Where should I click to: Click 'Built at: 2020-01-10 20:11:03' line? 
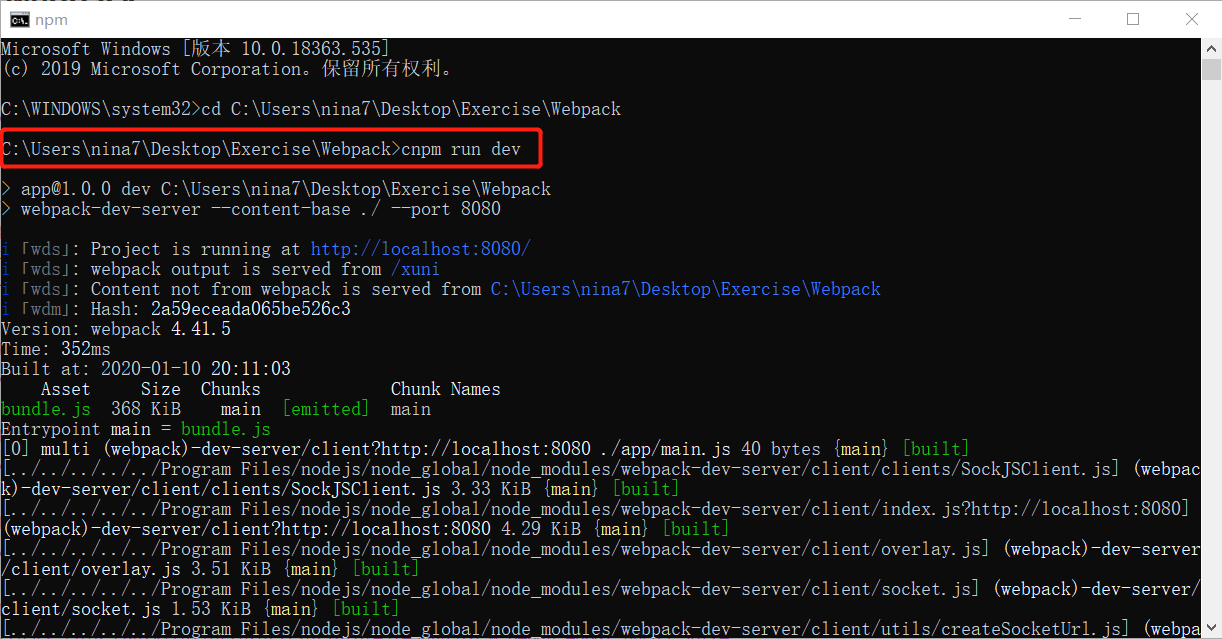click(146, 369)
